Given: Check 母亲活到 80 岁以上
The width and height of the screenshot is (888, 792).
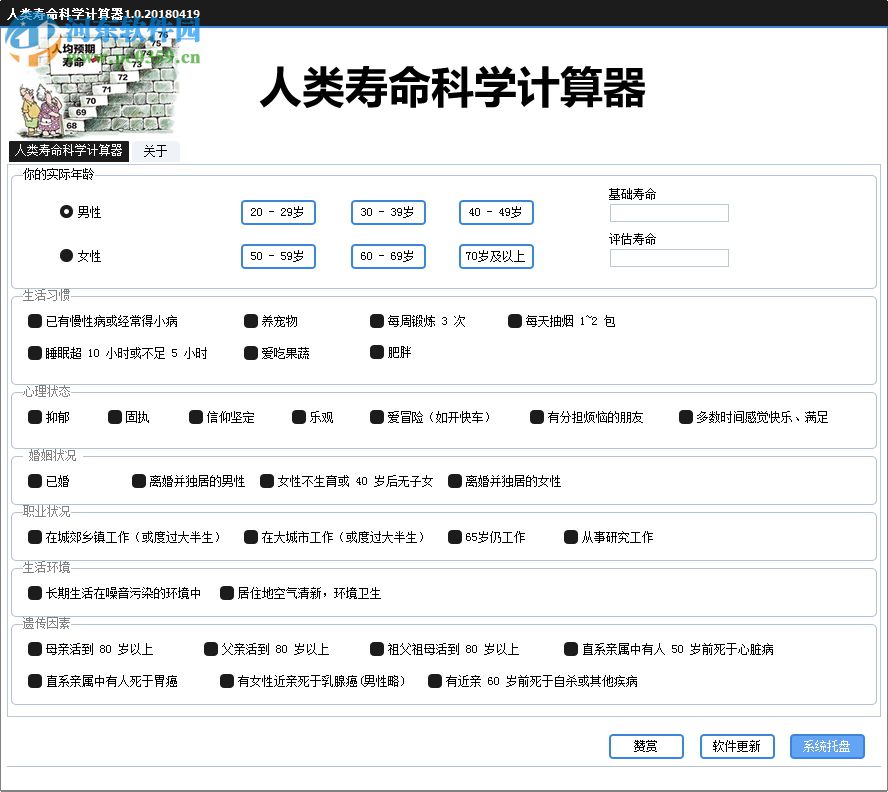Looking at the screenshot, I should pyautogui.click(x=33, y=649).
